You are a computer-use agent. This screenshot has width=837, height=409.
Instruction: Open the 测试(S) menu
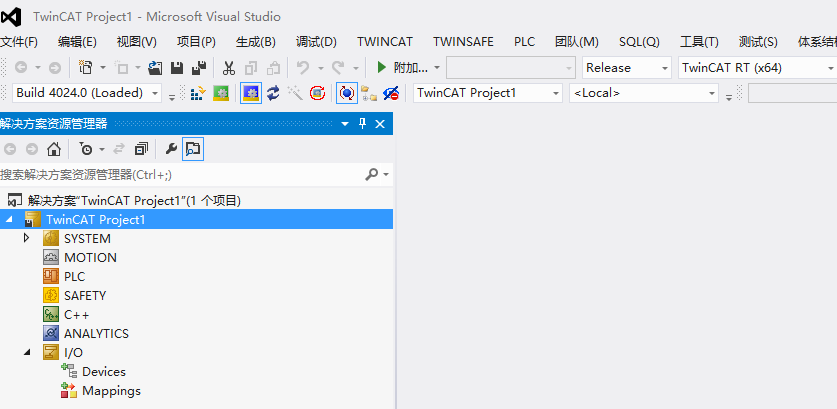pos(758,42)
